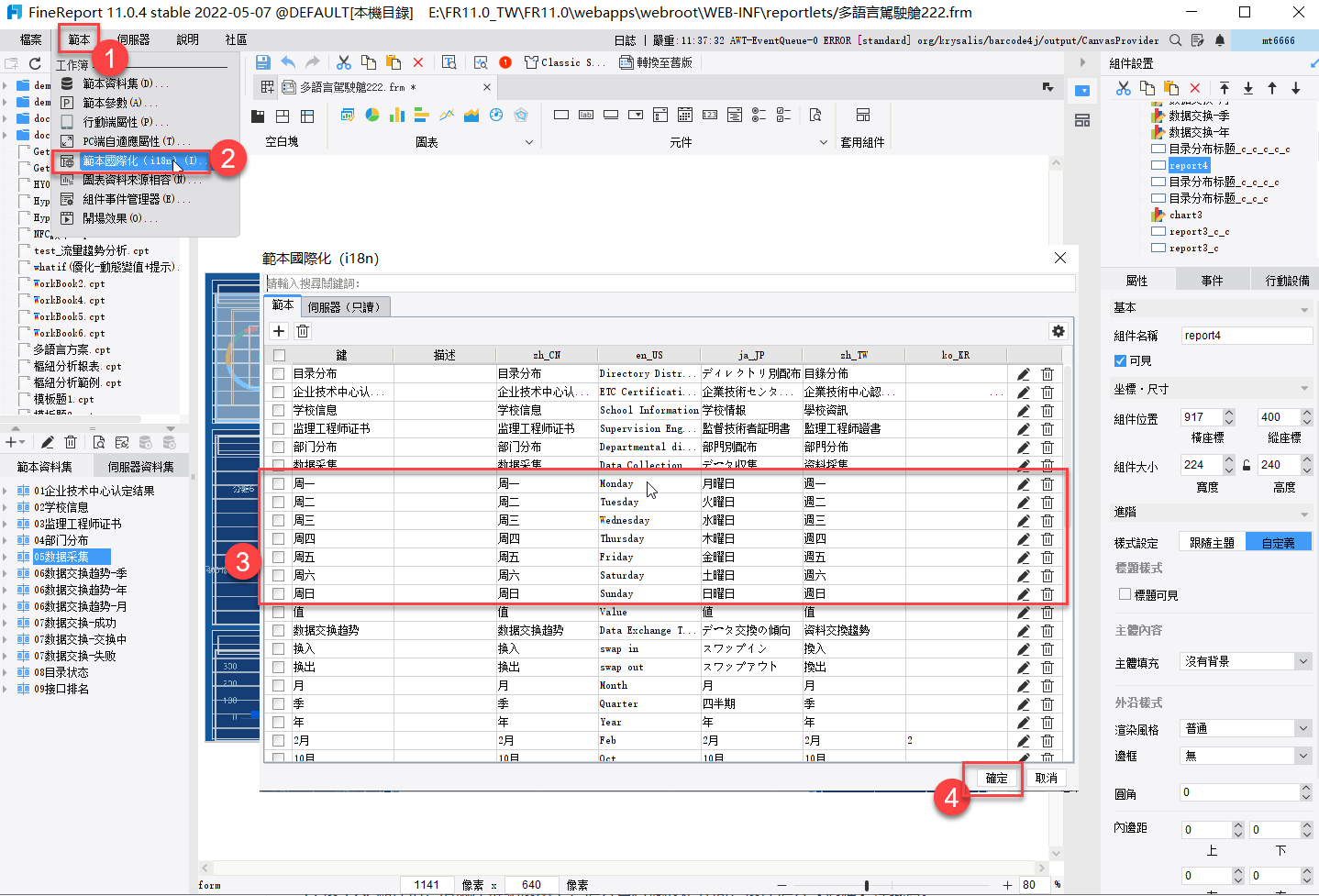Tick the checkbox for row 换入
The height and width of the screenshot is (896, 1319).
click(279, 649)
